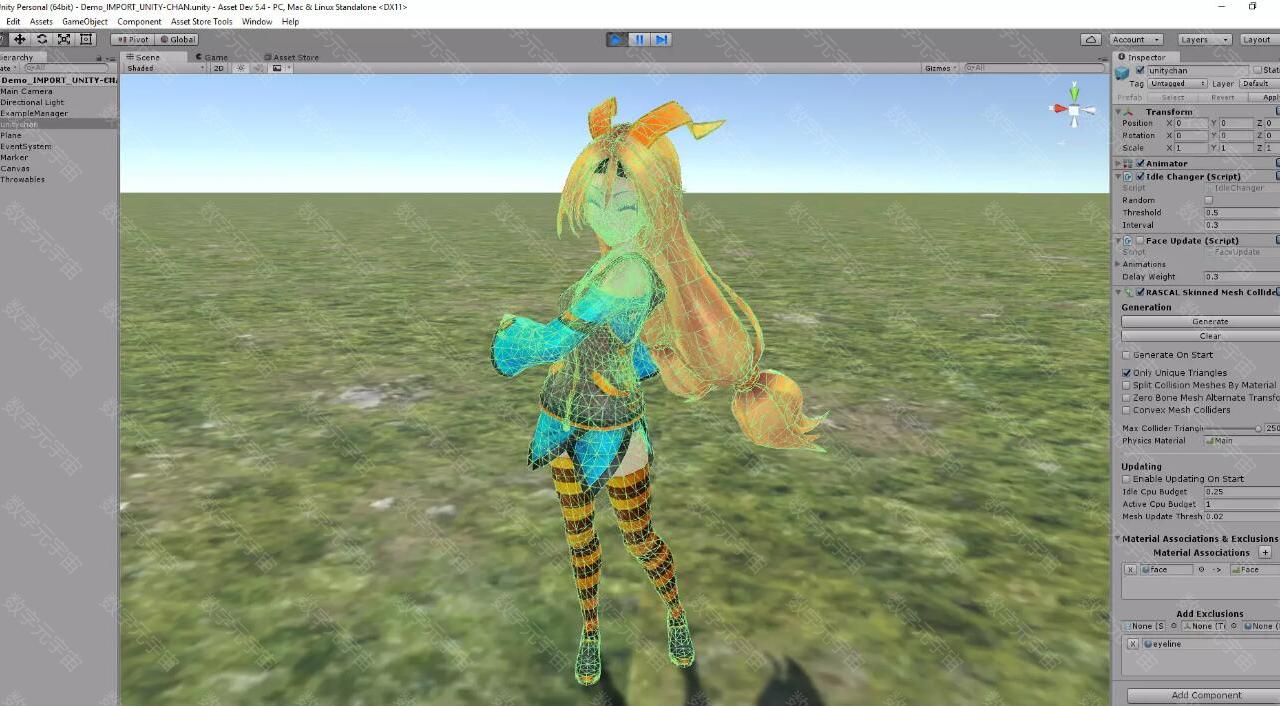This screenshot has width=1280, height=706.
Task: Switch to the Game tab
Action: click(212, 57)
